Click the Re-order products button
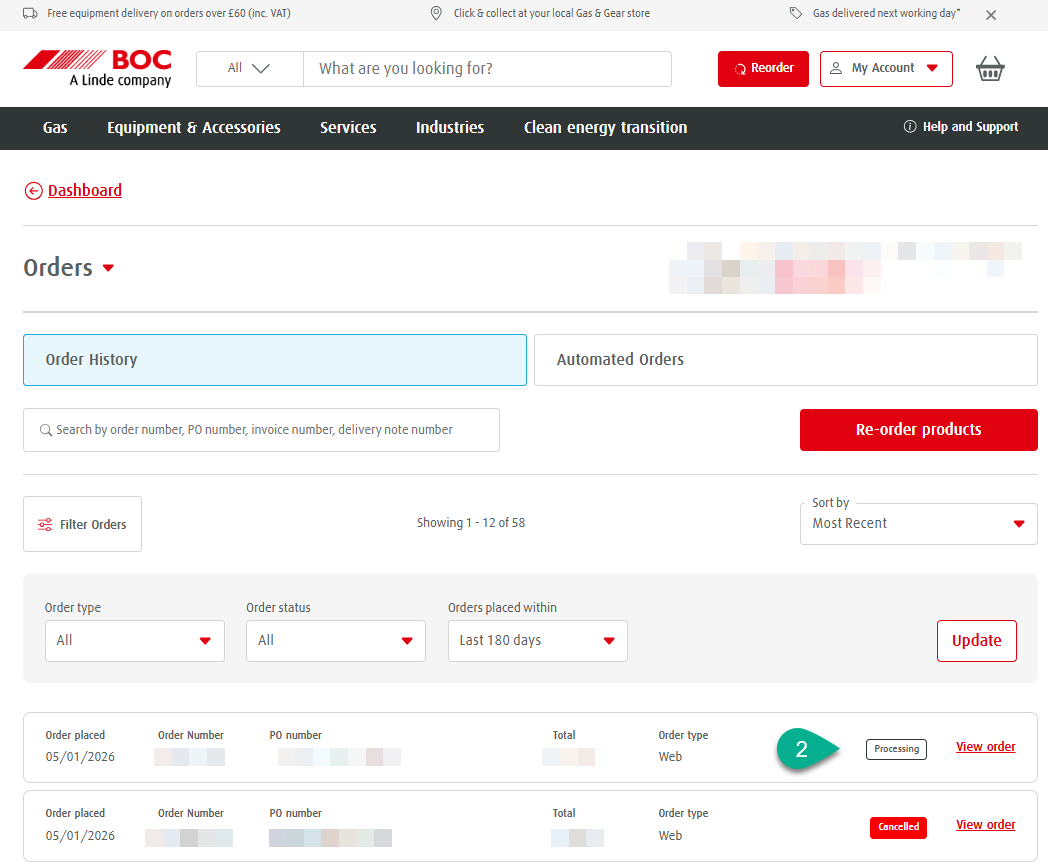Screen dimensions: 1048x868 917,429
